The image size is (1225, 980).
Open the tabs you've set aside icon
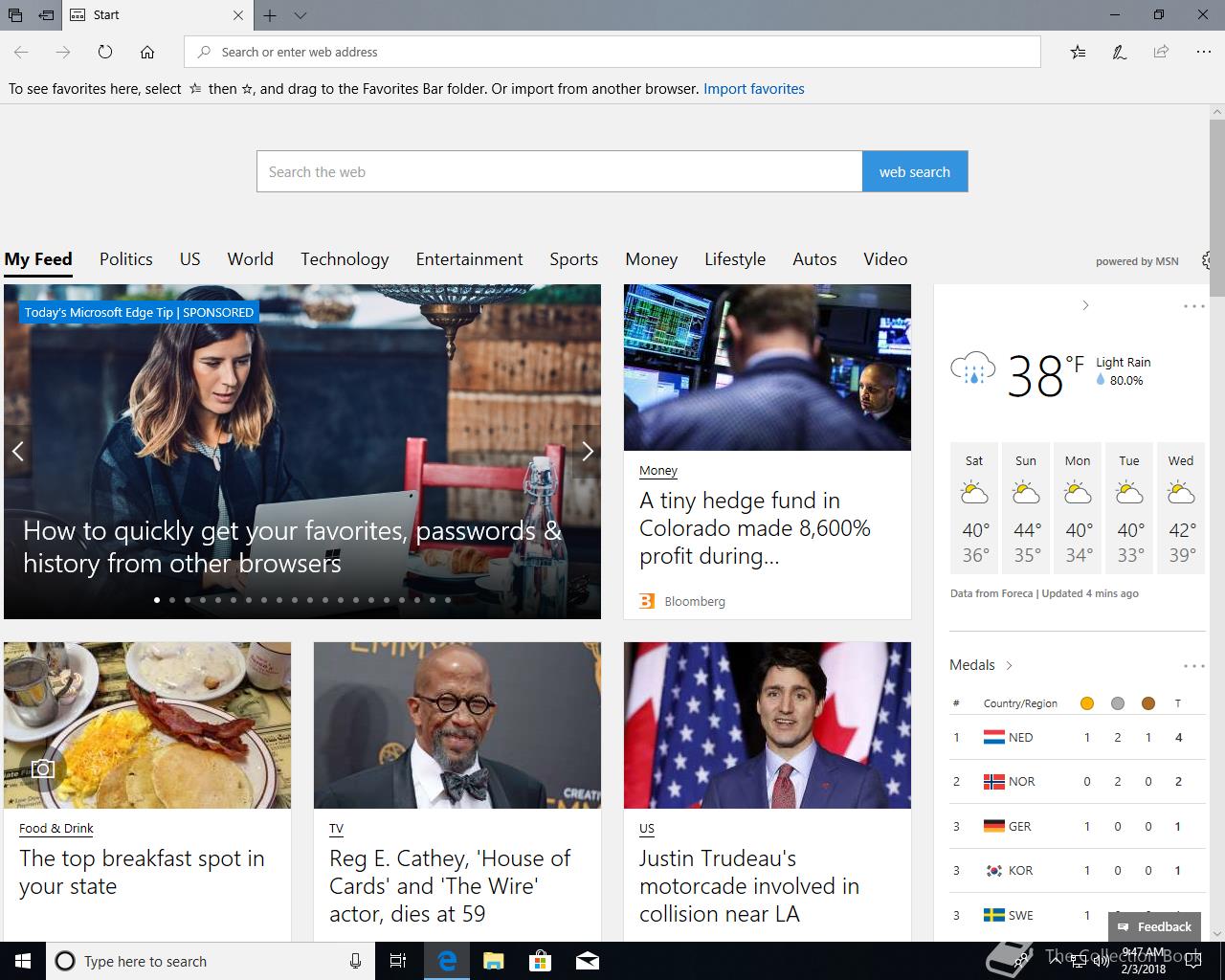(15, 15)
